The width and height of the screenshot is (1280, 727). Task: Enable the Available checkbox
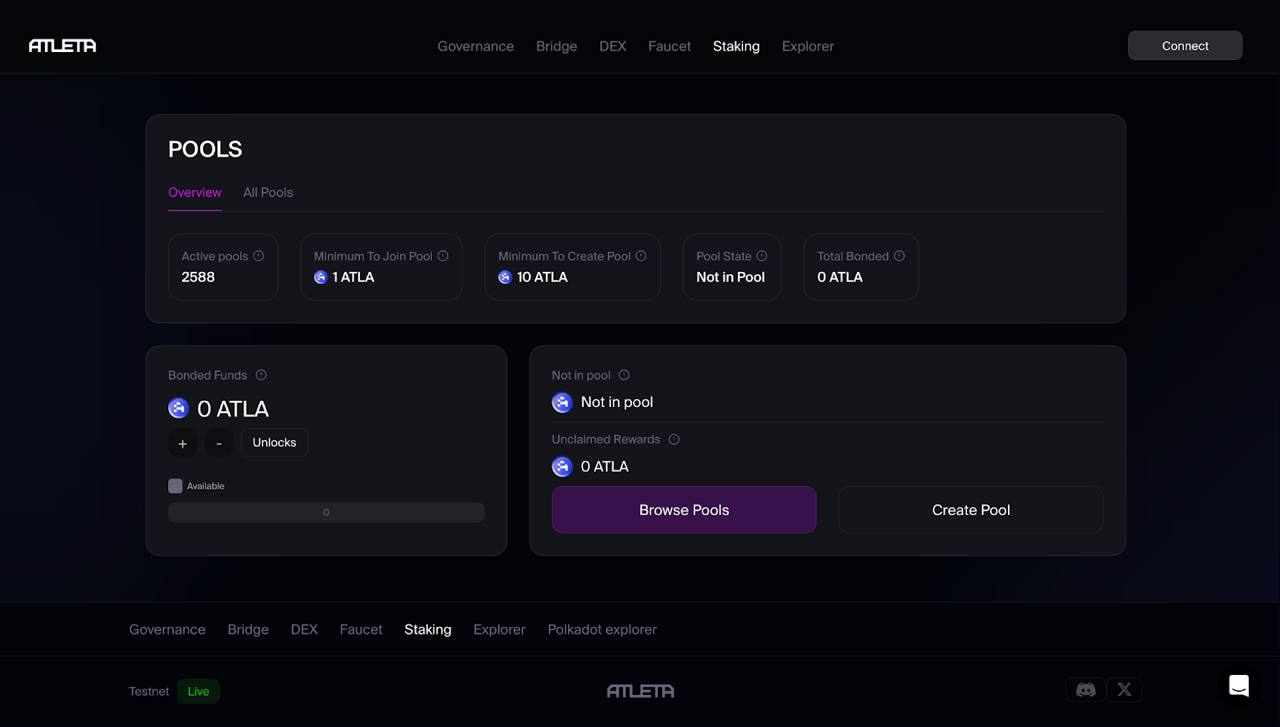[175, 485]
